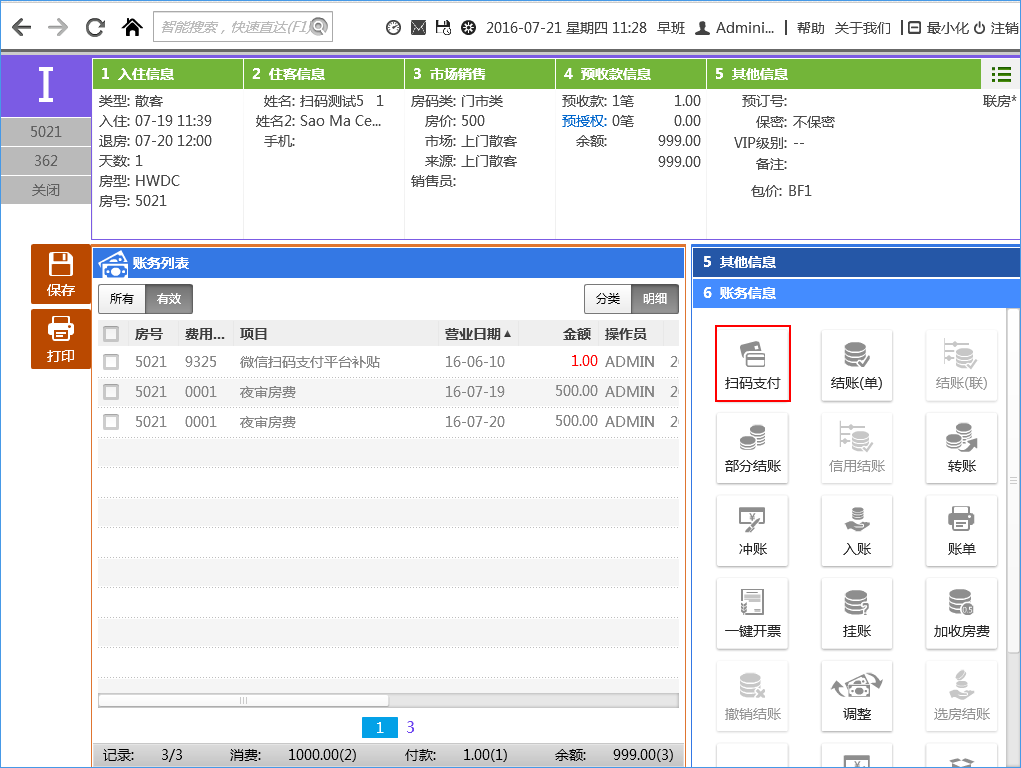Click the 关闭 side button
This screenshot has height=768, width=1021.
(x=46, y=190)
